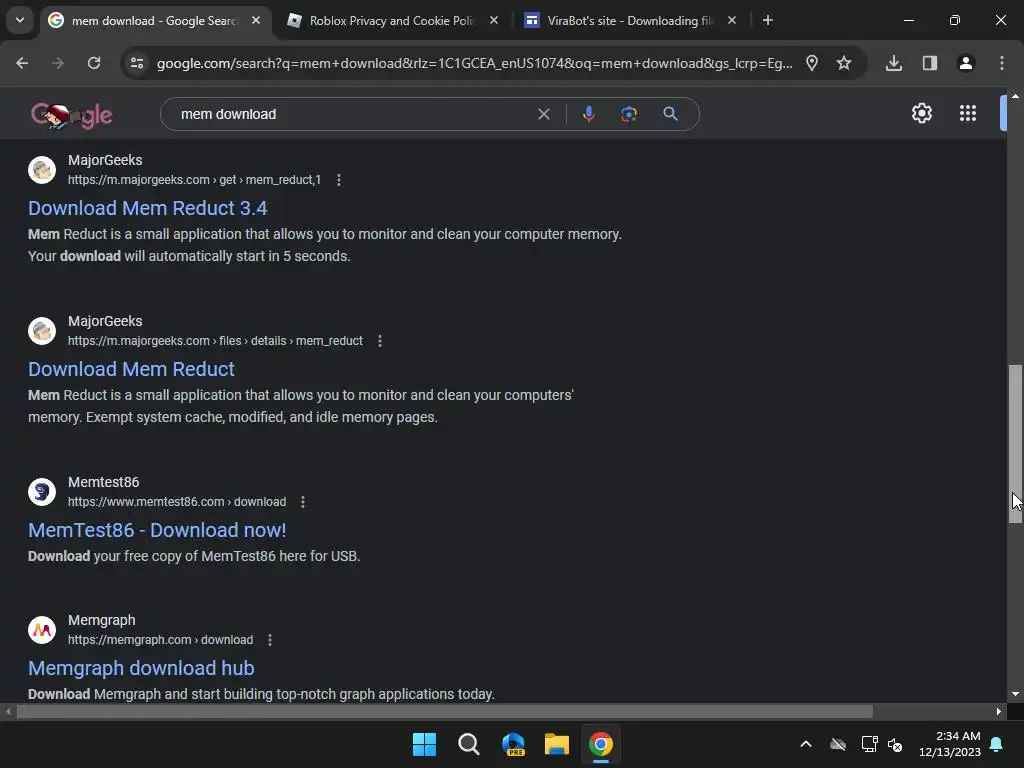Screen dimensions: 1024x768
Task: View site information icon in address bar
Action: [x=137, y=63]
